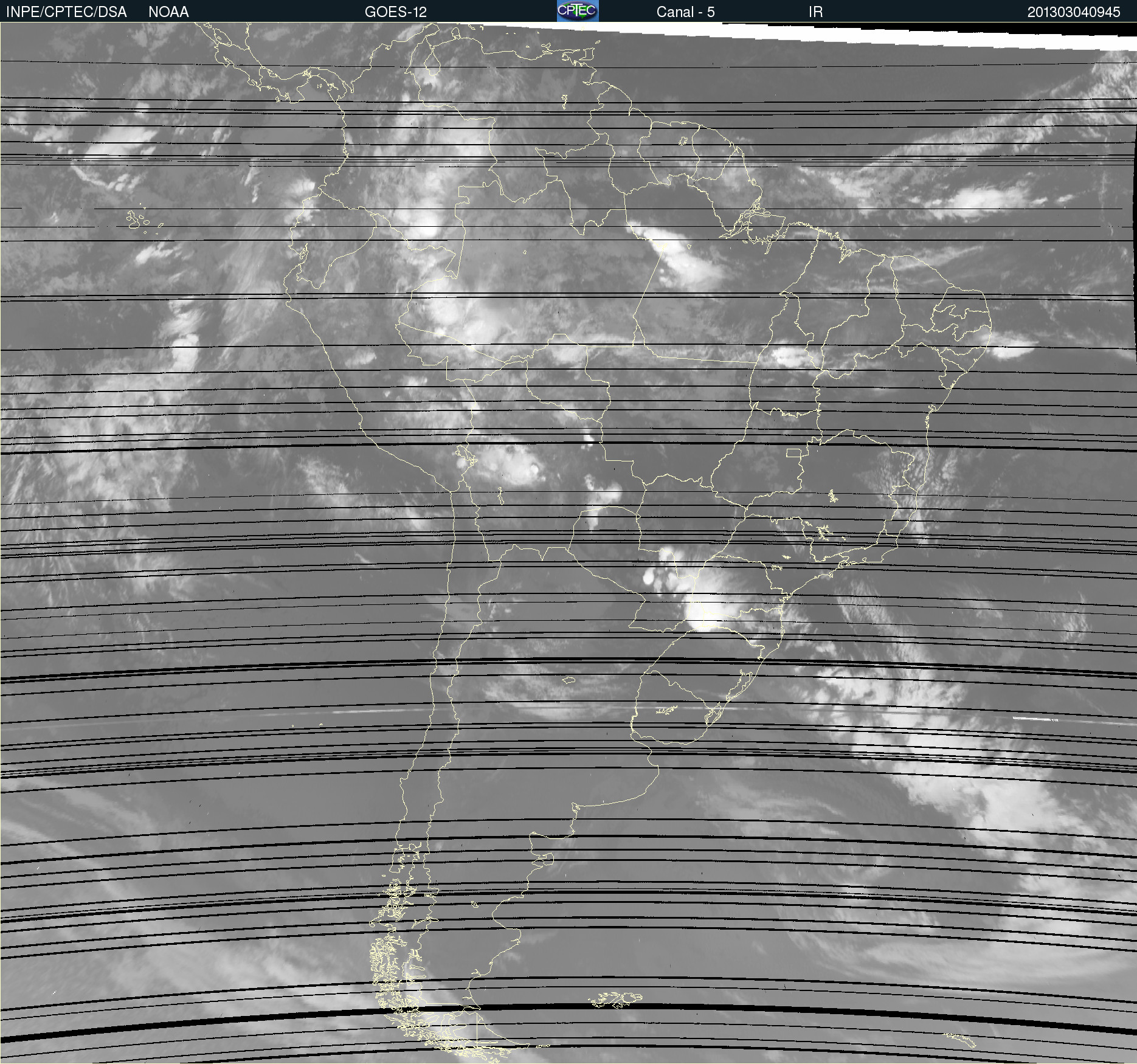1137x1064 pixels.
Task: Select the Canal - 5 label
Action: click(x=685, y=12)
